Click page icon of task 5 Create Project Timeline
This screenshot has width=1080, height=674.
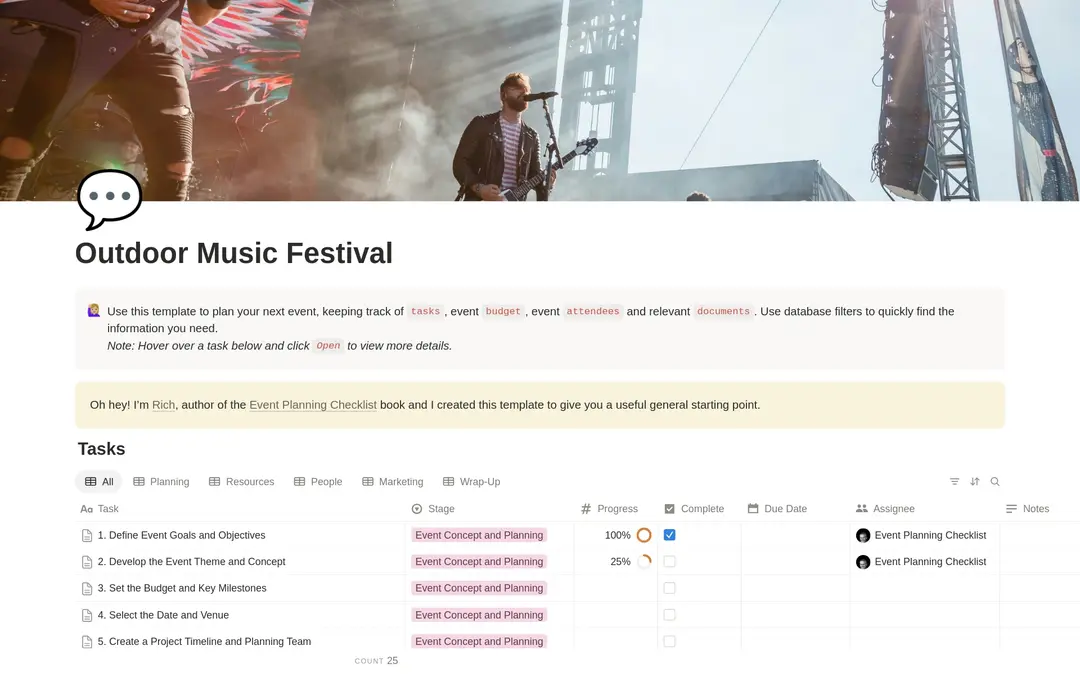(87, 642)
